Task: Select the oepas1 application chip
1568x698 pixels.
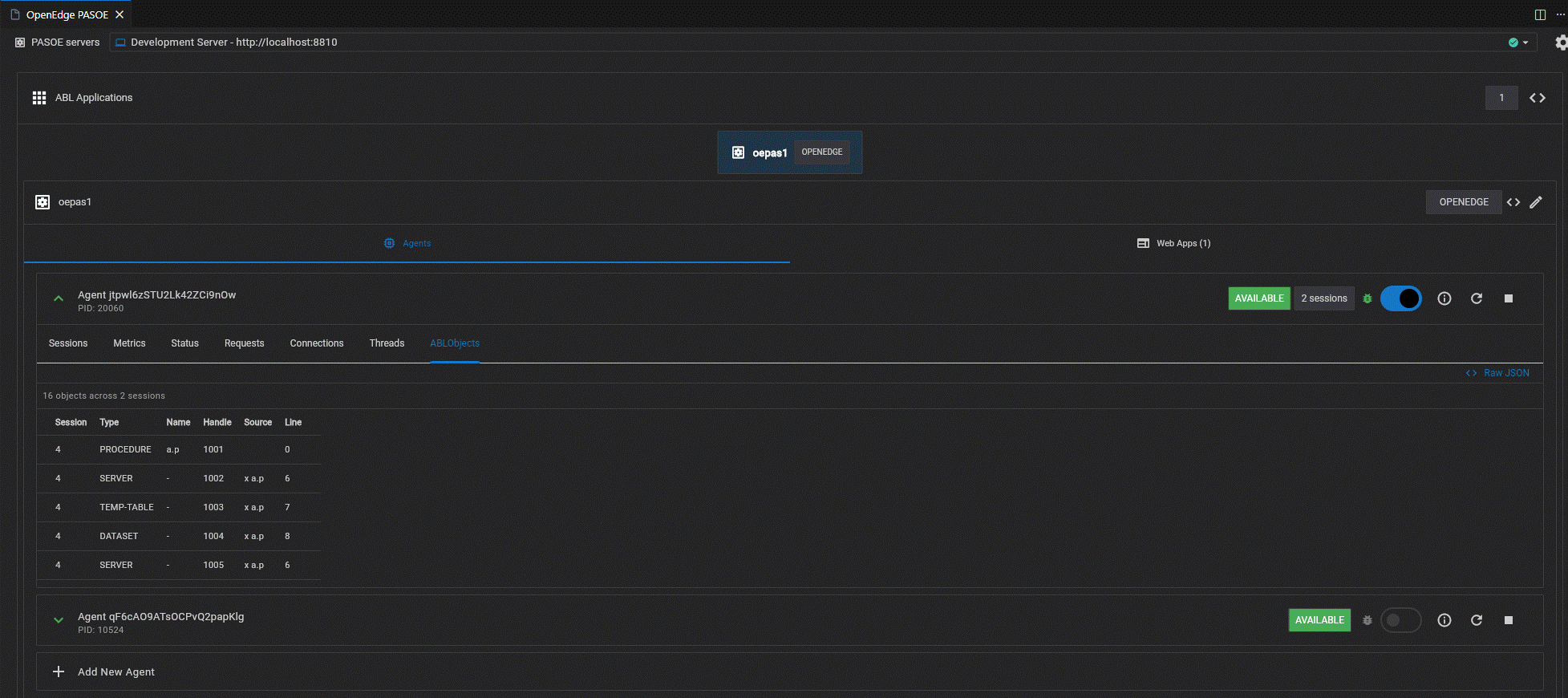Action: point(789,152)
